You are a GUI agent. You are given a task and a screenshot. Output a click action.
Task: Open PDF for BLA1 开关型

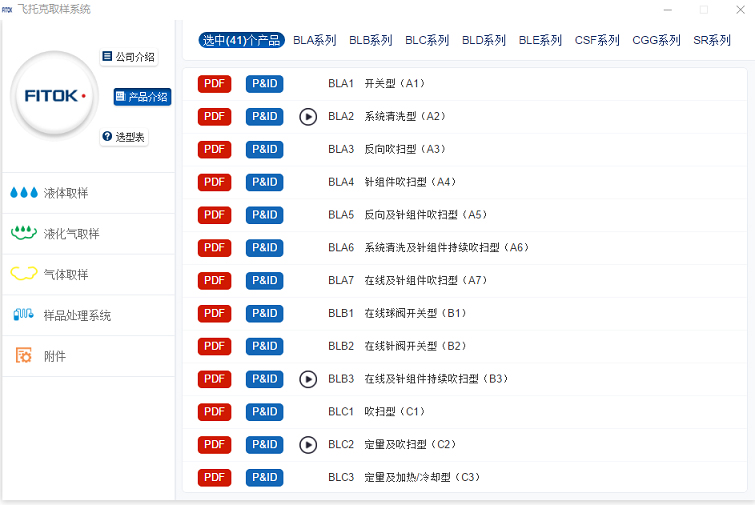tap(214, 83)
